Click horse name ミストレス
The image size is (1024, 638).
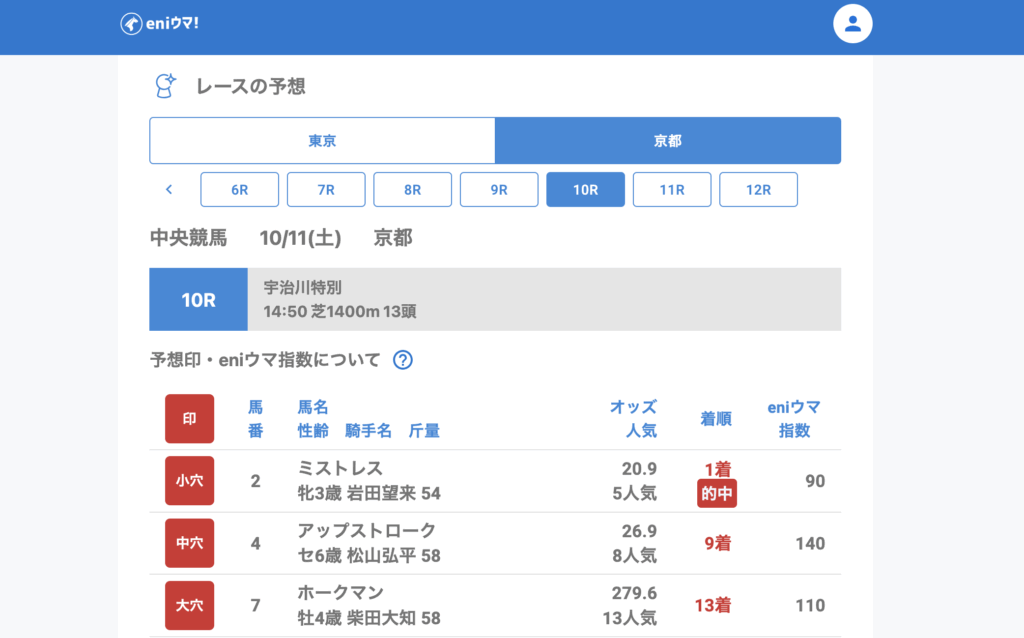click(340, 468)
